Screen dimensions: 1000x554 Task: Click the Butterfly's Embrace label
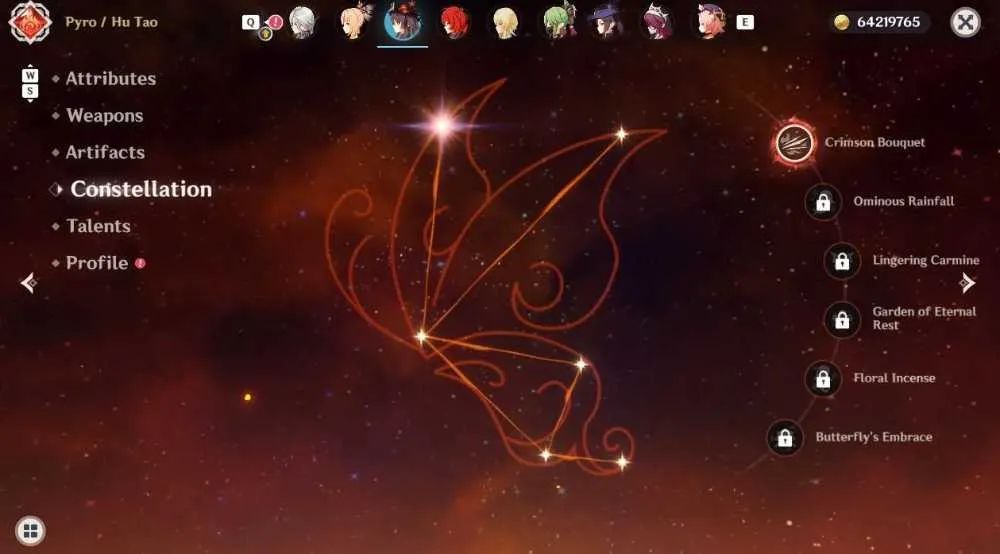pyautogui.click(x=874, y=437)
